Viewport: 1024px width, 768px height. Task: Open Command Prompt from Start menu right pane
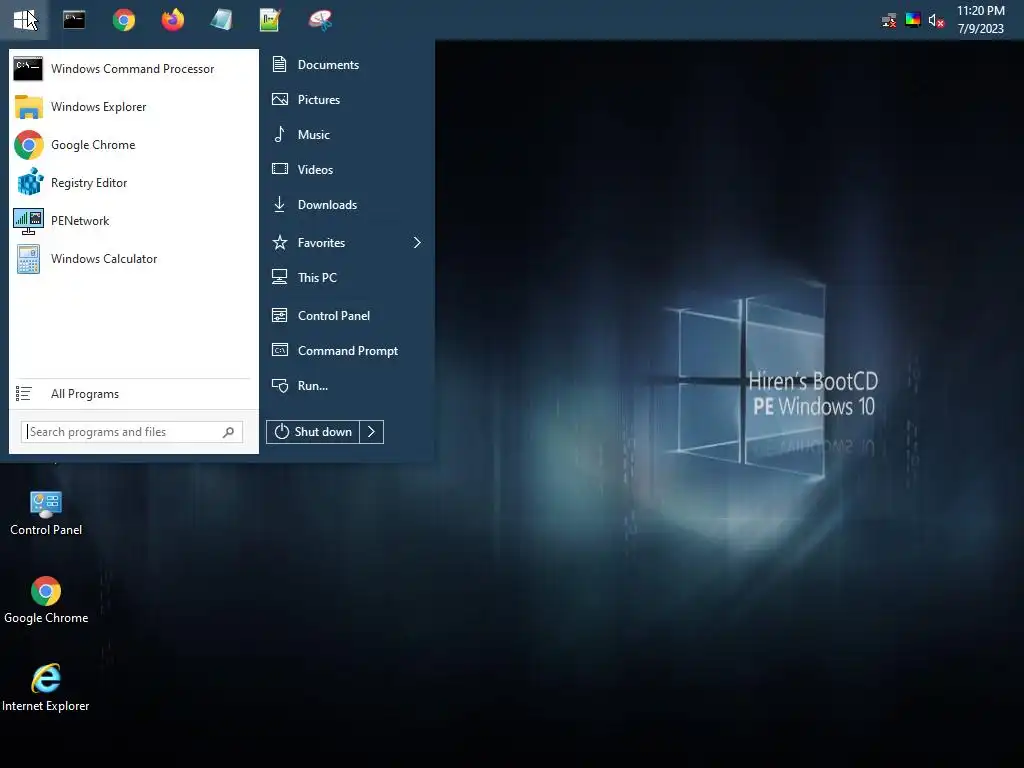tap(347, 351)
